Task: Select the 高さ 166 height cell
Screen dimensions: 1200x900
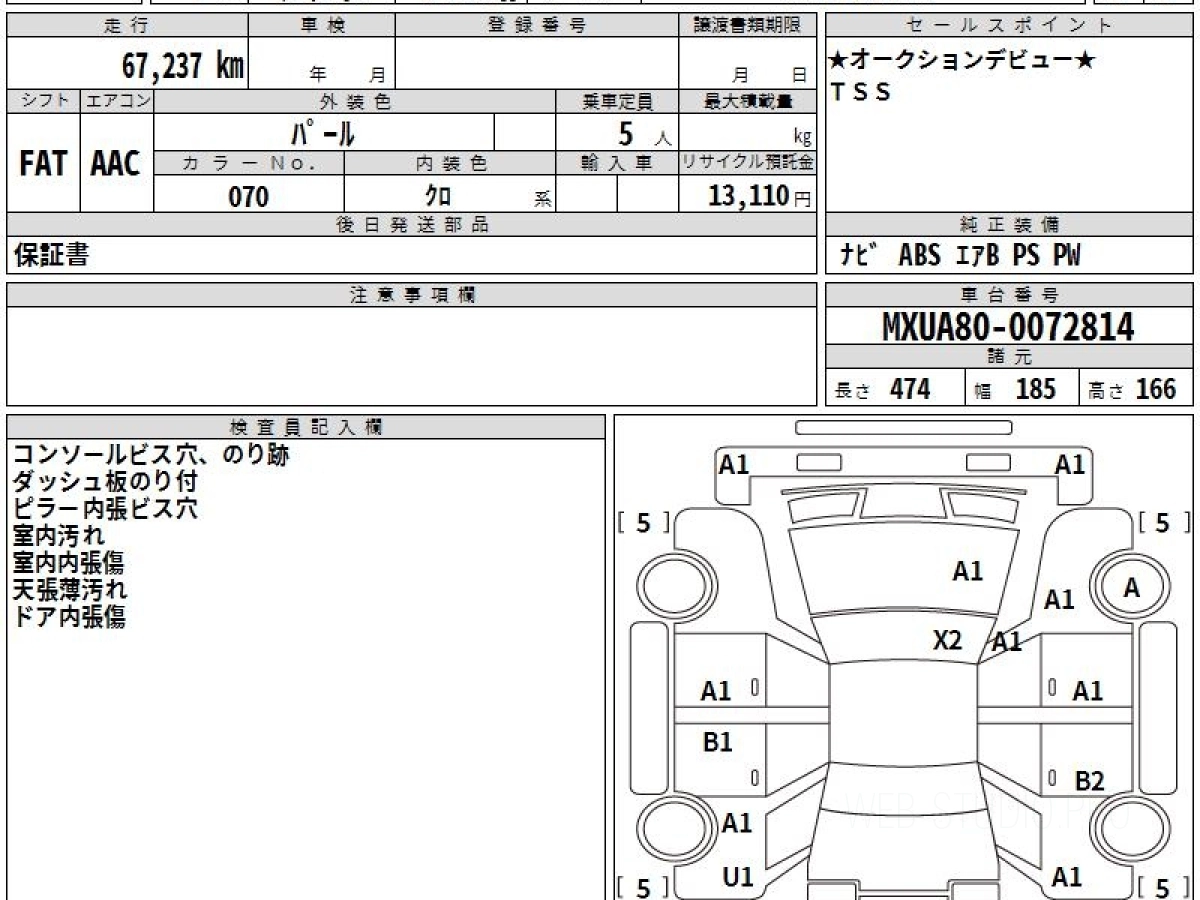Action: point(1136,388)
